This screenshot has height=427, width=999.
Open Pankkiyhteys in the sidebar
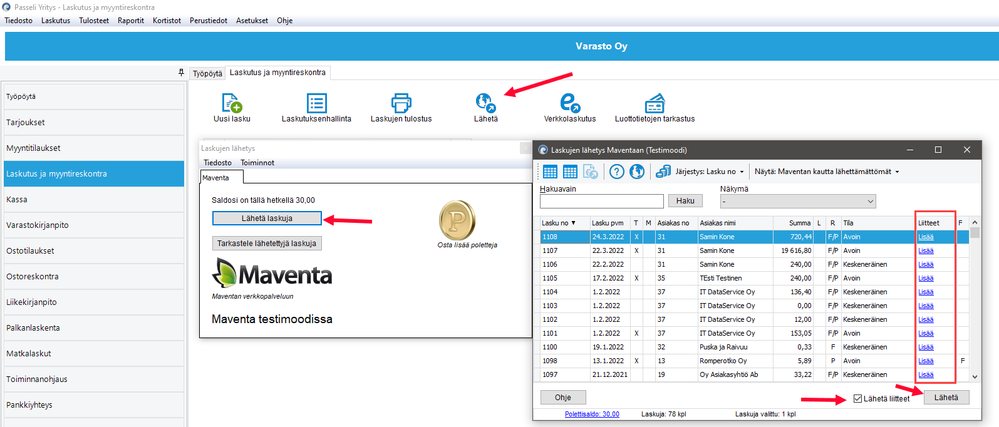93,405
